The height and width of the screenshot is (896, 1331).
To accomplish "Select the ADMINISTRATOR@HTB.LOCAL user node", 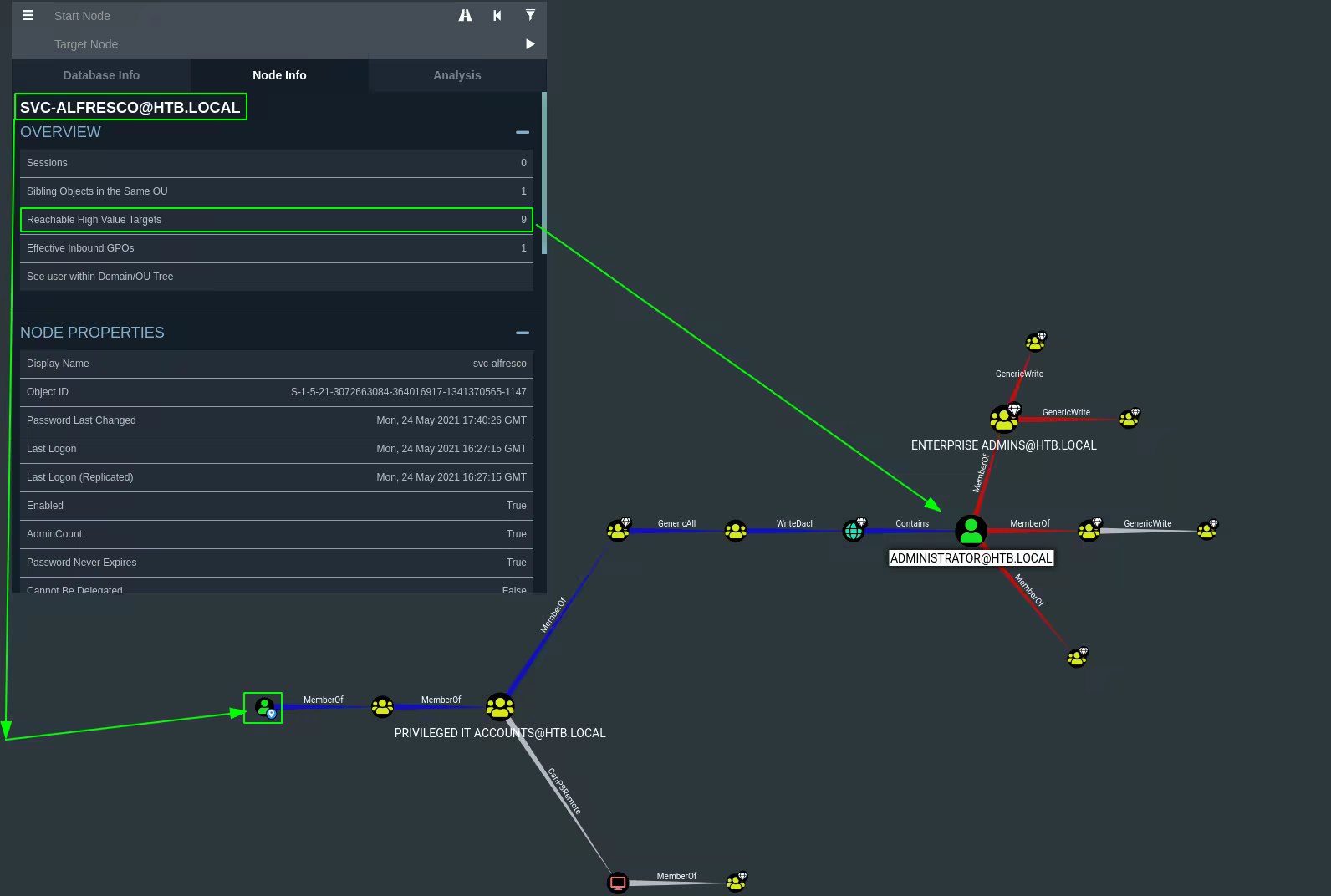I will coord(971,531).
